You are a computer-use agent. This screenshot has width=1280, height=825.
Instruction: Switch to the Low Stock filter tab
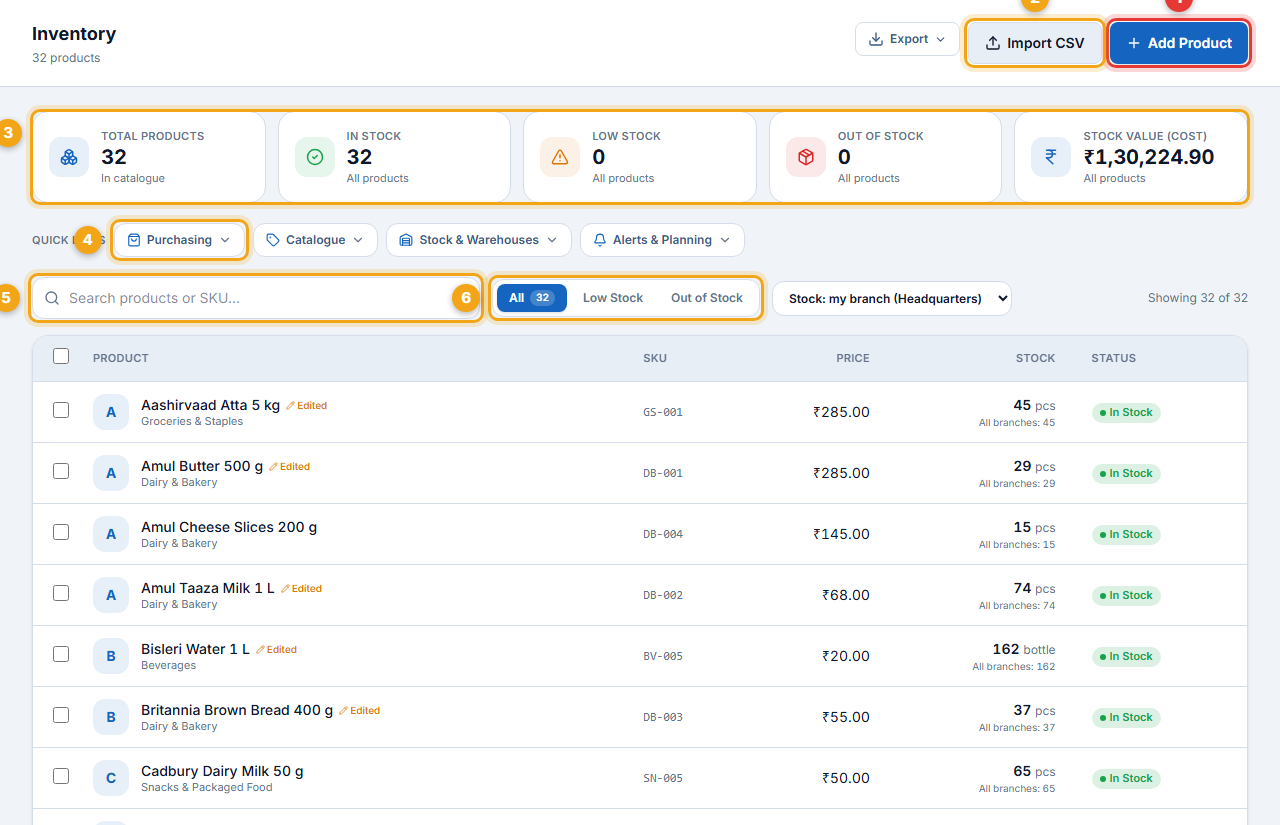613,298
